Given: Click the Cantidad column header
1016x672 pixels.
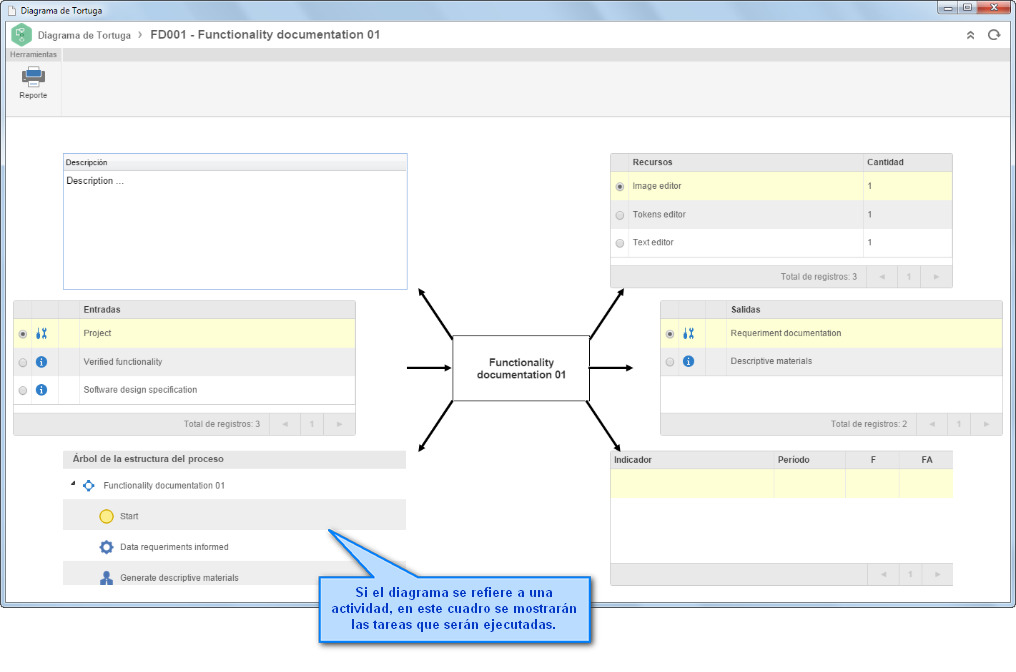Looking at the screenshot, I should [907, 162].
